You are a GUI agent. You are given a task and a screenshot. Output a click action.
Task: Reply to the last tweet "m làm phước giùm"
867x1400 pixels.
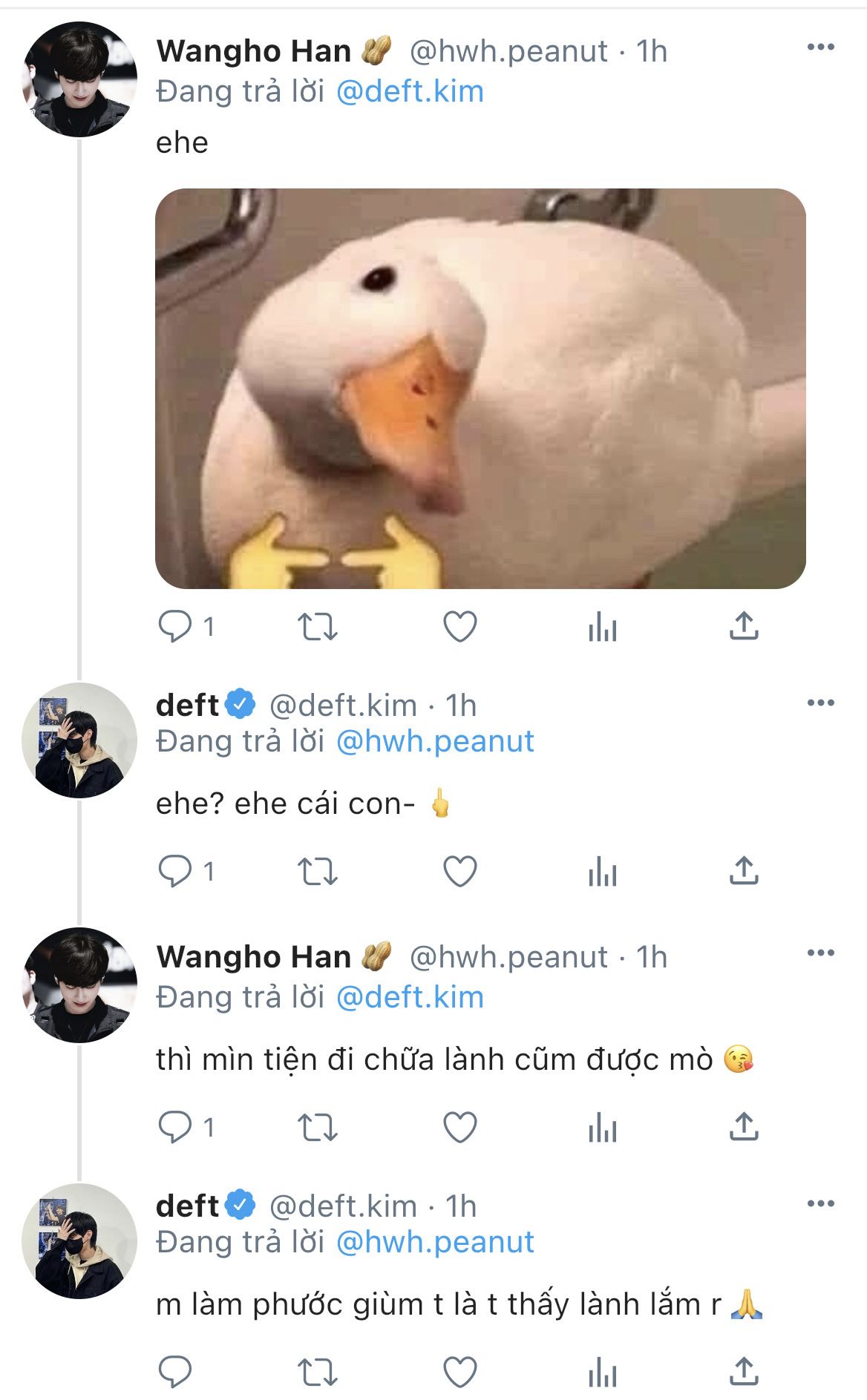[175, 1372]
